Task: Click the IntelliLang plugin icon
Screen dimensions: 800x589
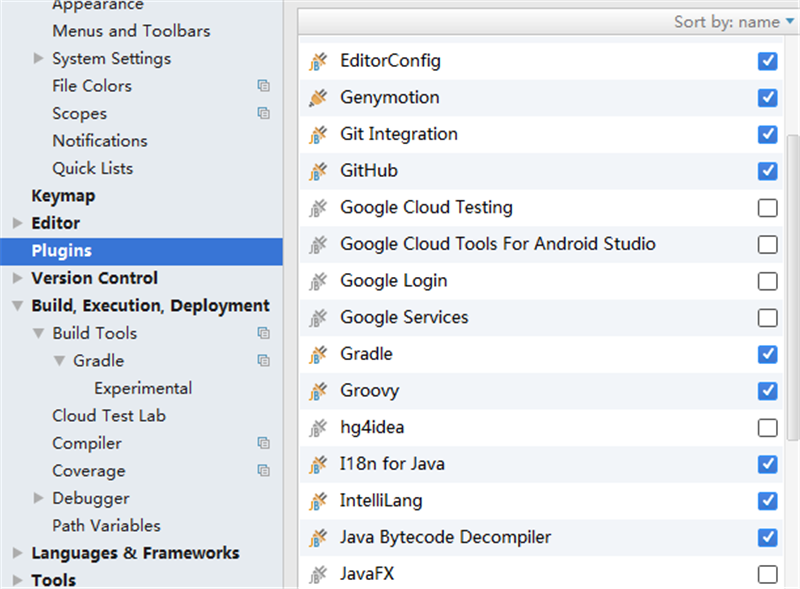Action: (x=317, y=501)
